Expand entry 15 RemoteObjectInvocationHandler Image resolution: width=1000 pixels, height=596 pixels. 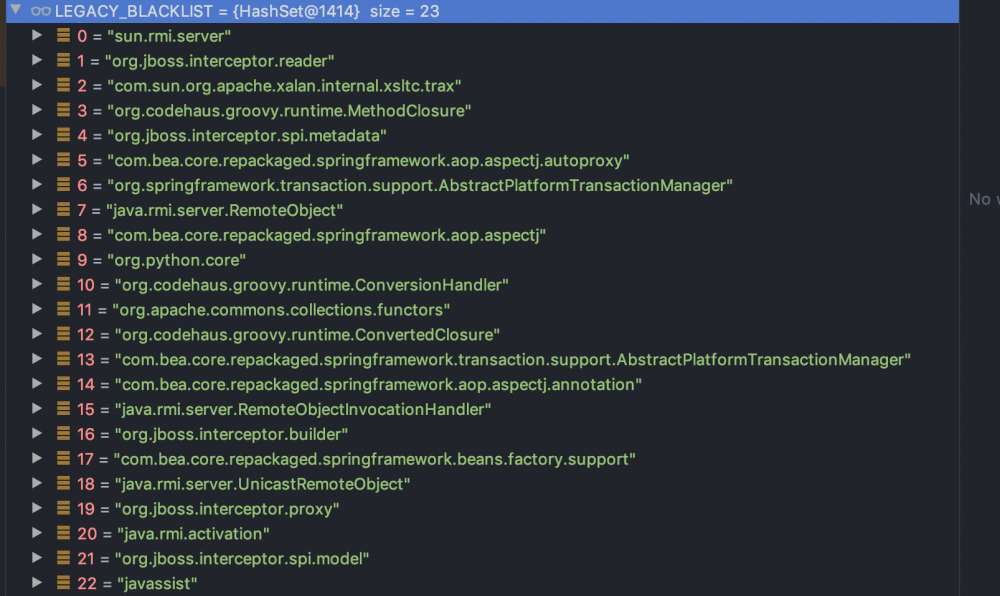coord(37,409)
